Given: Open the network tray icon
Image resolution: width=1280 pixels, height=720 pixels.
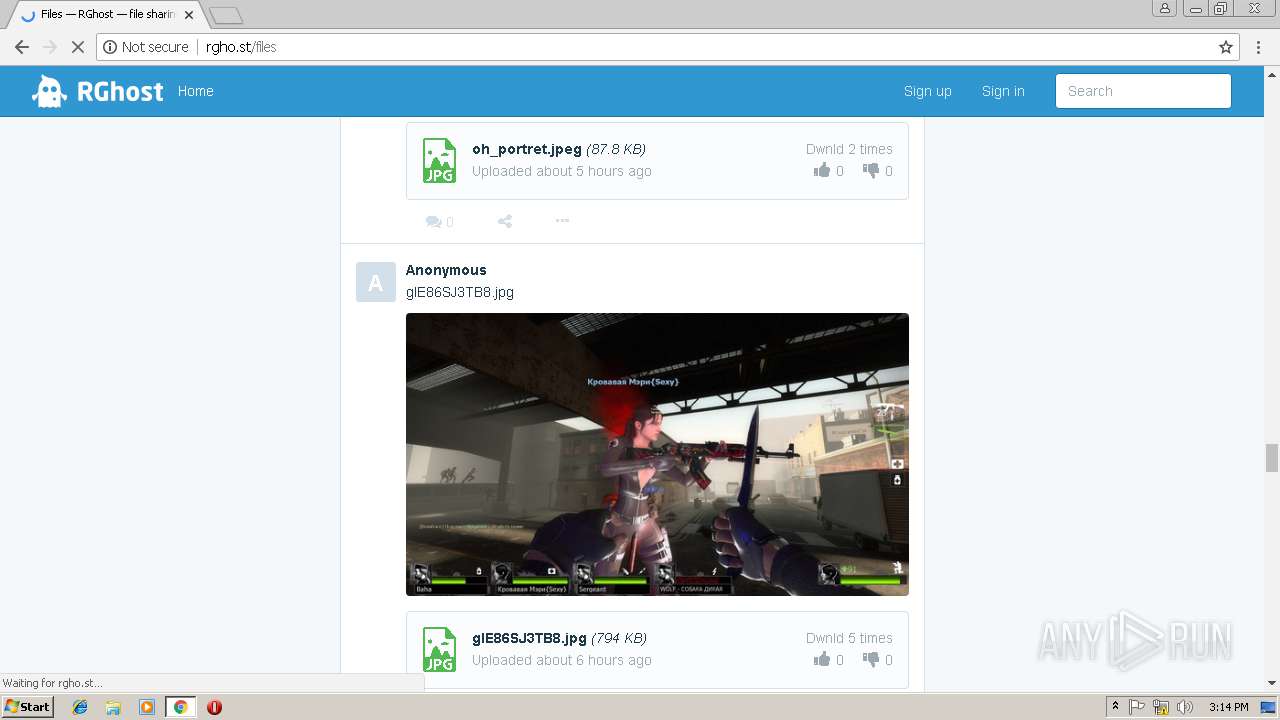Looking at the screenshot, I should coord(1161,707).
